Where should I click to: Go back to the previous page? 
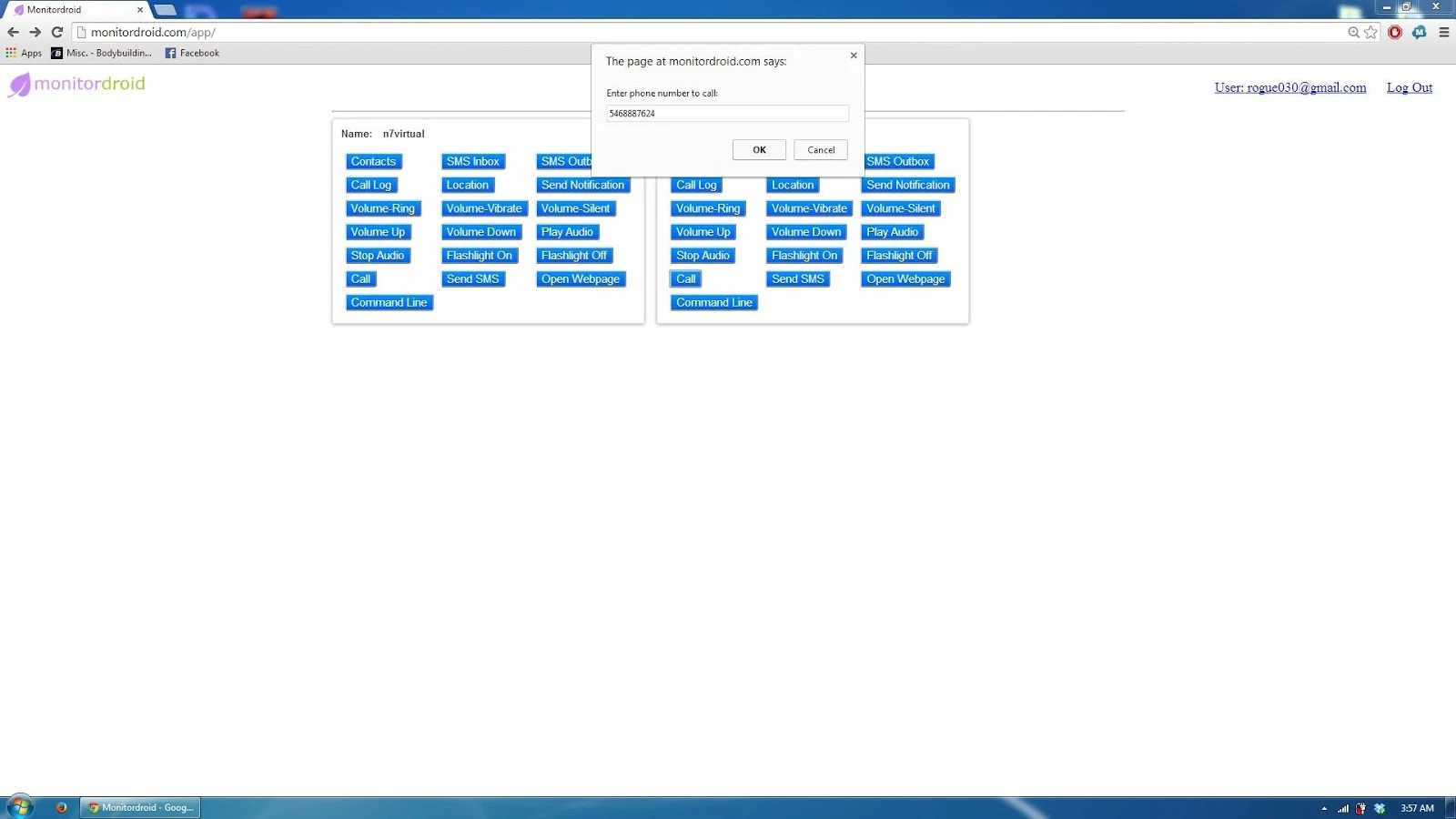pos(13,32)
